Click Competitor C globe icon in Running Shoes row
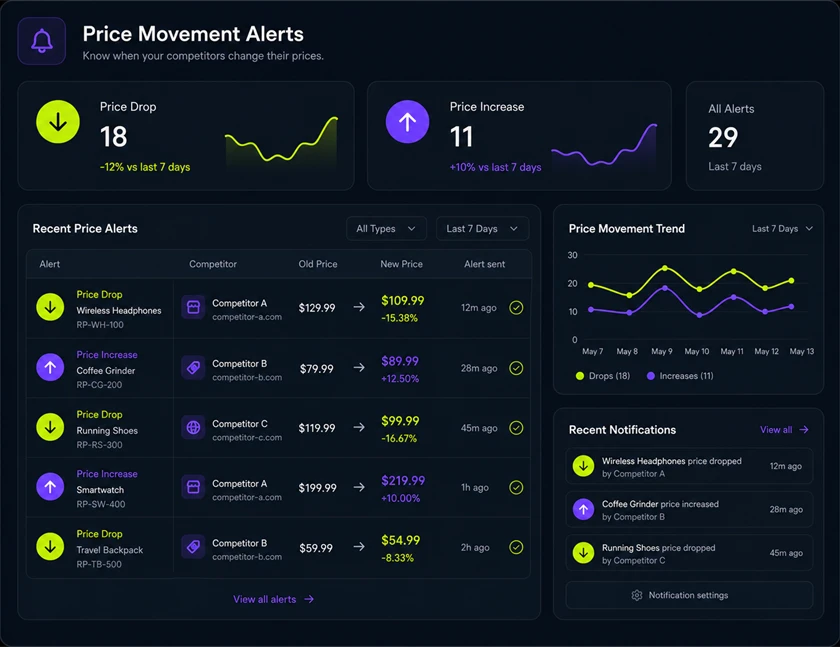Image resolution: width=840 pixels, height=647 pixels. tap(193, 427)
